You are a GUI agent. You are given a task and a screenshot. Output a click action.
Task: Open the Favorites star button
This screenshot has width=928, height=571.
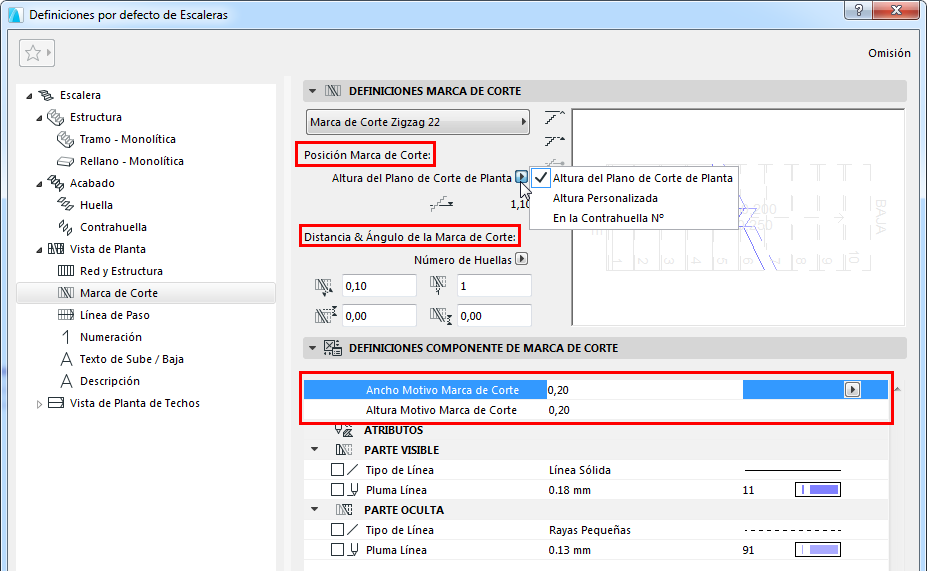(37, 53)
